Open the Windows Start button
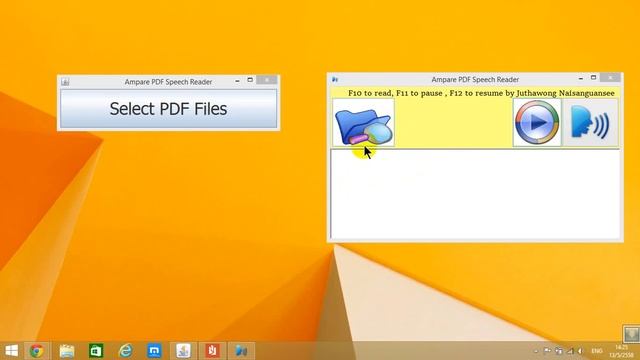The image size is (640, 360). click(x=11, y=351)
